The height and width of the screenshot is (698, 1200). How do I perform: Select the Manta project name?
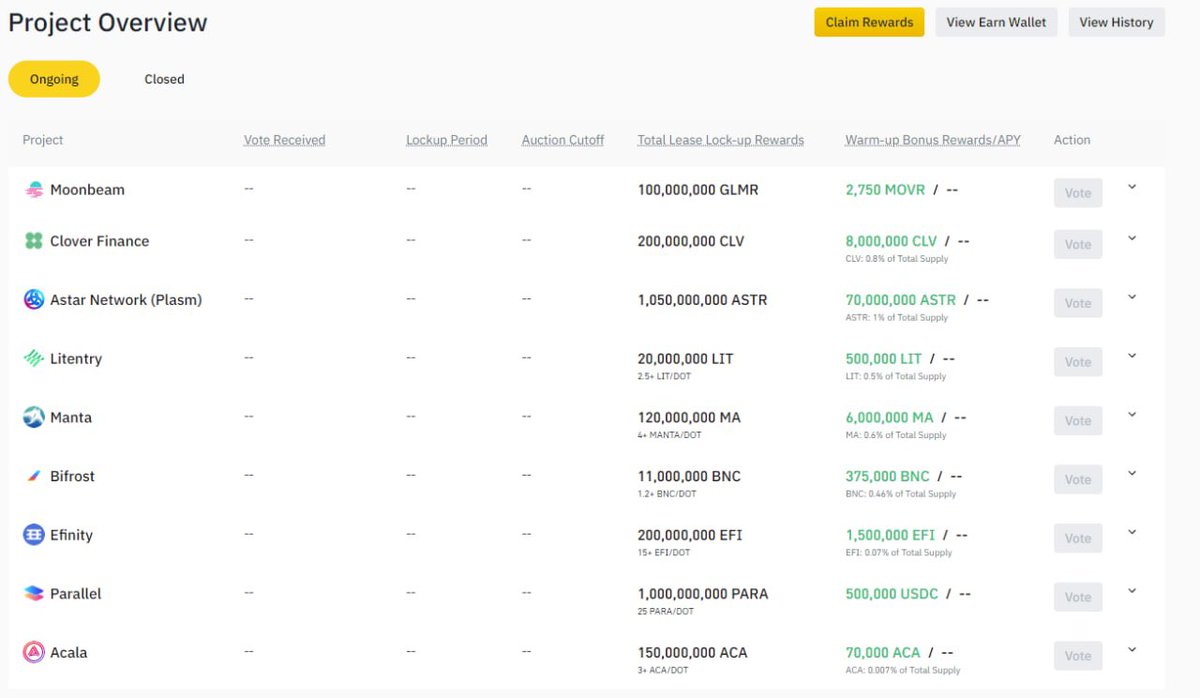71,417
